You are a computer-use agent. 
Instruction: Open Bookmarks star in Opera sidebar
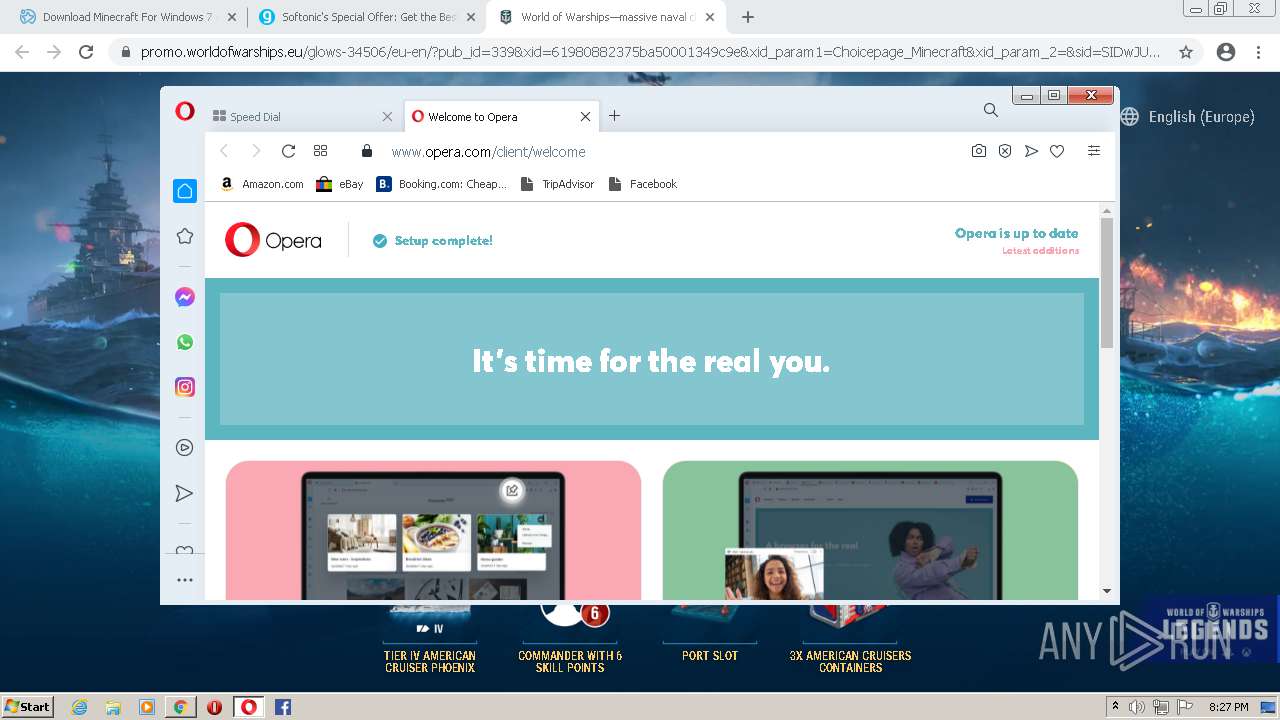[x=185, y=236]
